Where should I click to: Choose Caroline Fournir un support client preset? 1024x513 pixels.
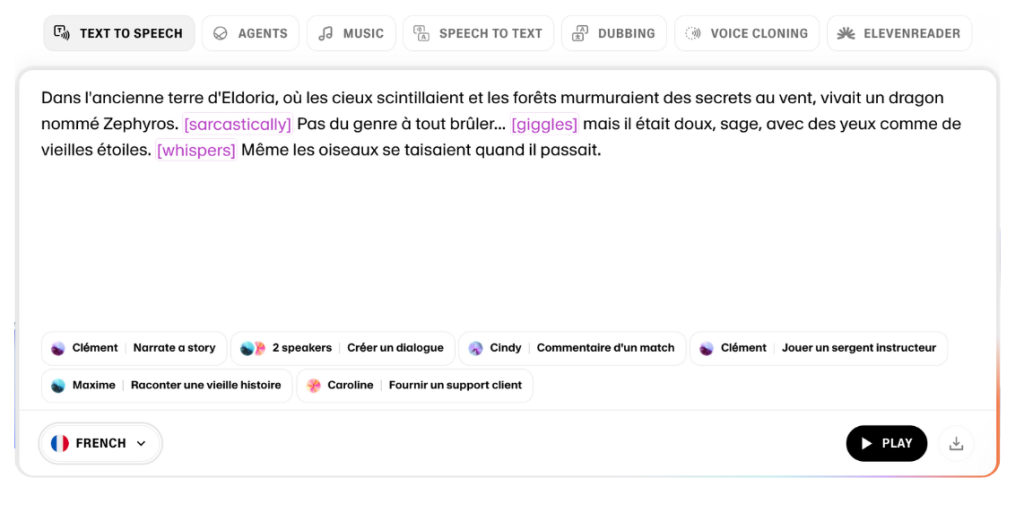414,385
